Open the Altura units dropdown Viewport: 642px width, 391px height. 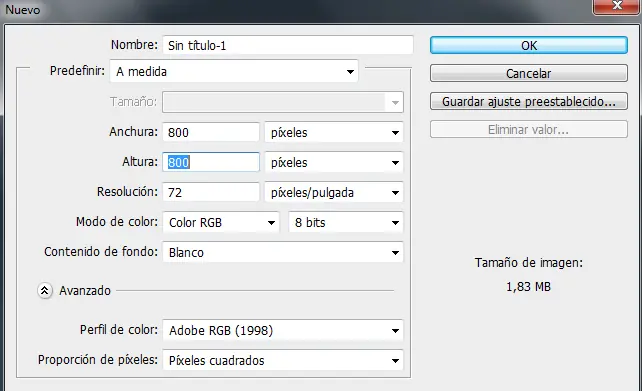coord(334,162)
